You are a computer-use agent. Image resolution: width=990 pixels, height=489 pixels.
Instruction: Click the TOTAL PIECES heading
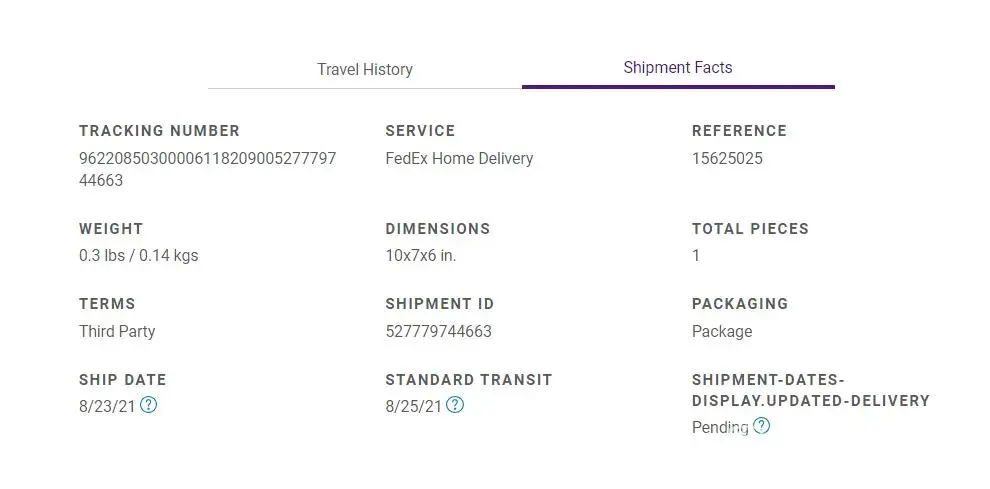(x=750, y=229)
